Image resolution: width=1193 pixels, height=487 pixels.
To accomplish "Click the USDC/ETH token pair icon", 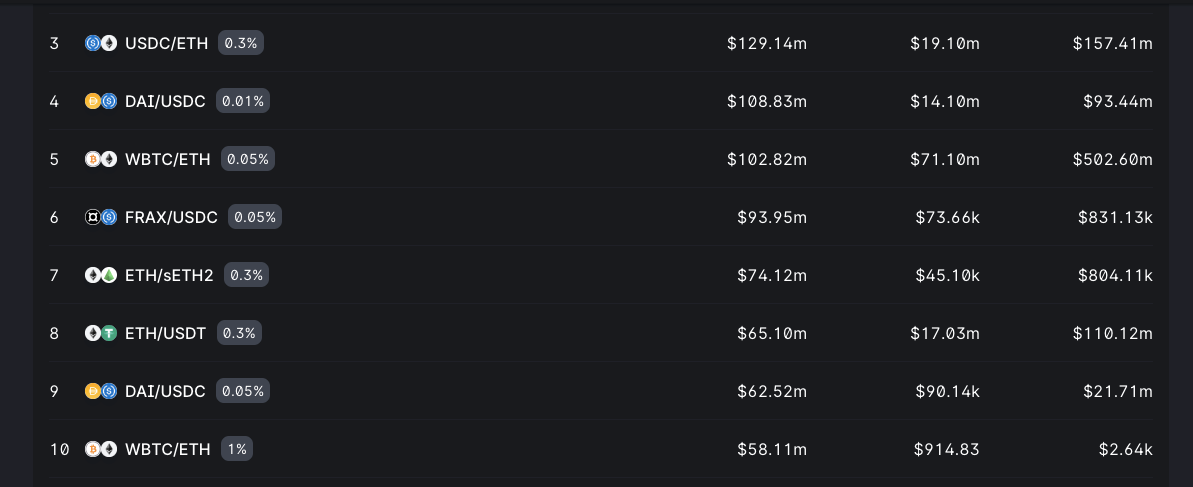I will point(101,43).
